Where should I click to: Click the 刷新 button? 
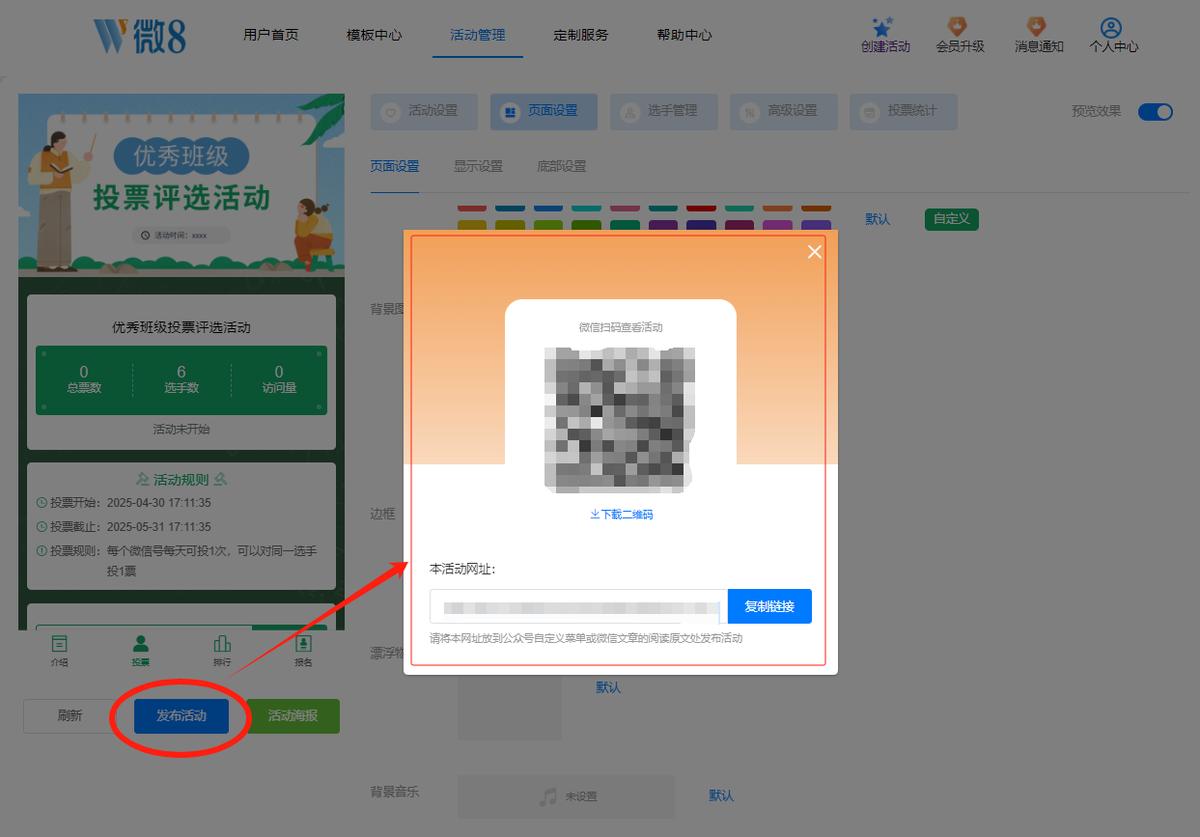69,716
